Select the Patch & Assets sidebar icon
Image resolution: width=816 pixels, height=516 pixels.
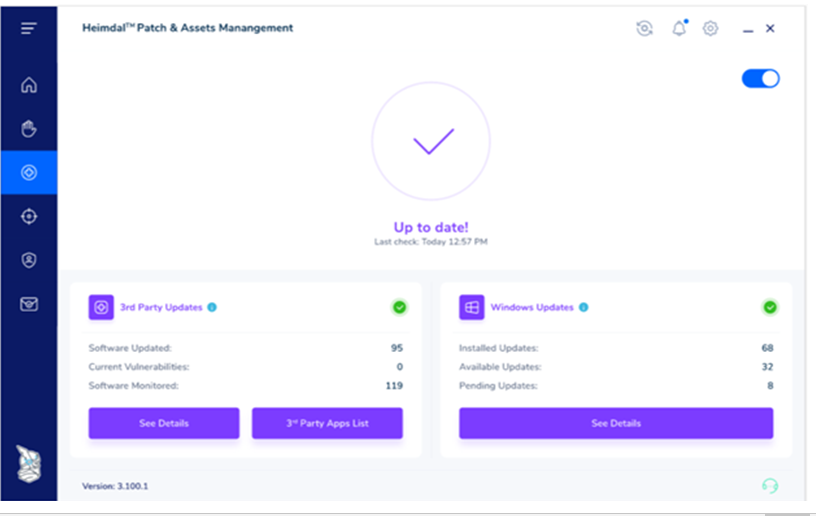29,172
